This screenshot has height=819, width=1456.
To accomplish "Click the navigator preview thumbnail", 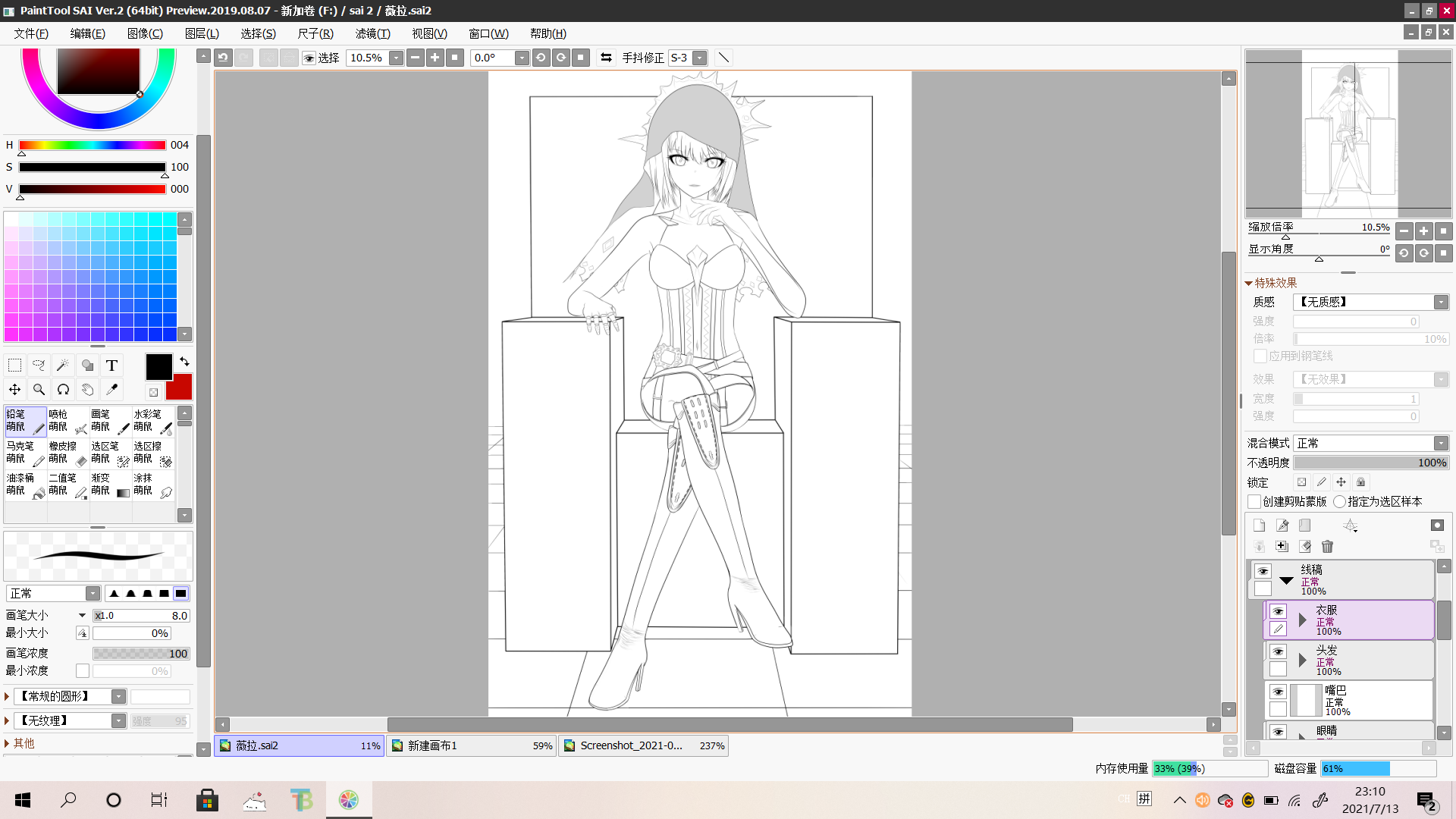I will [1350, 133].
